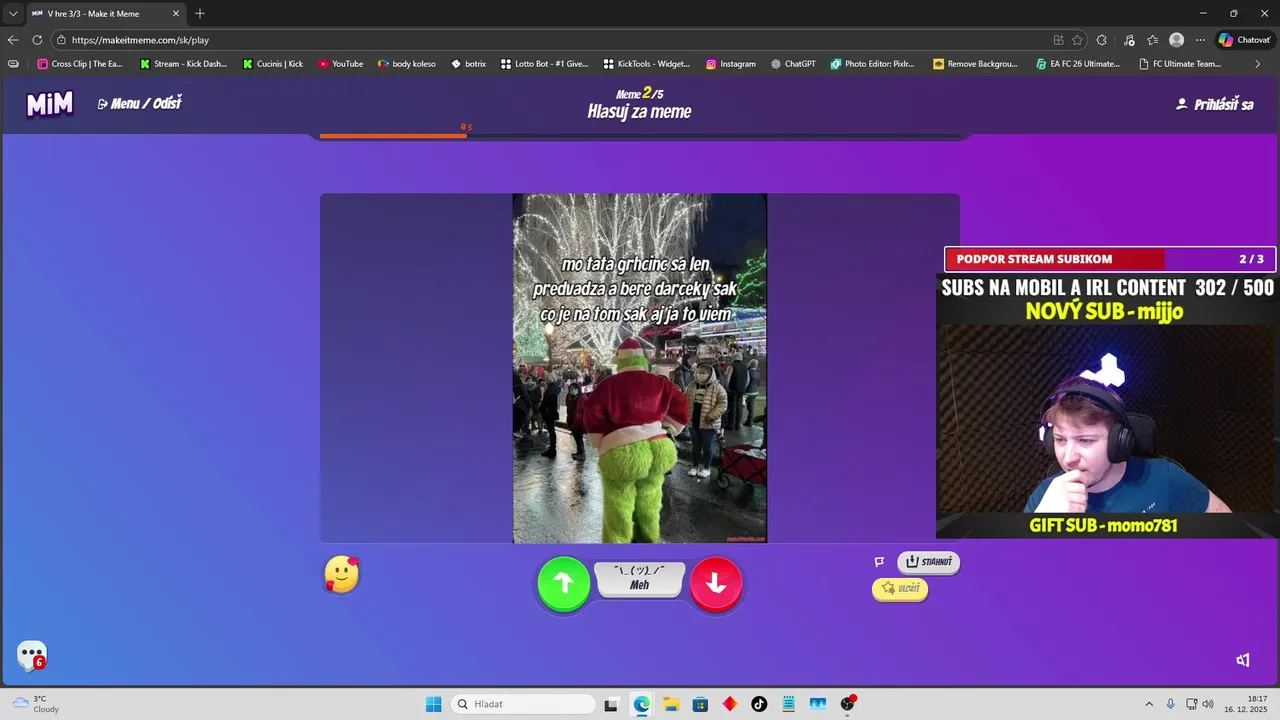Screen dimensions: 1280x720
Task: Click Prihlásiť sa to log in
Action: pyautogui.click(x=1214, y=104)
